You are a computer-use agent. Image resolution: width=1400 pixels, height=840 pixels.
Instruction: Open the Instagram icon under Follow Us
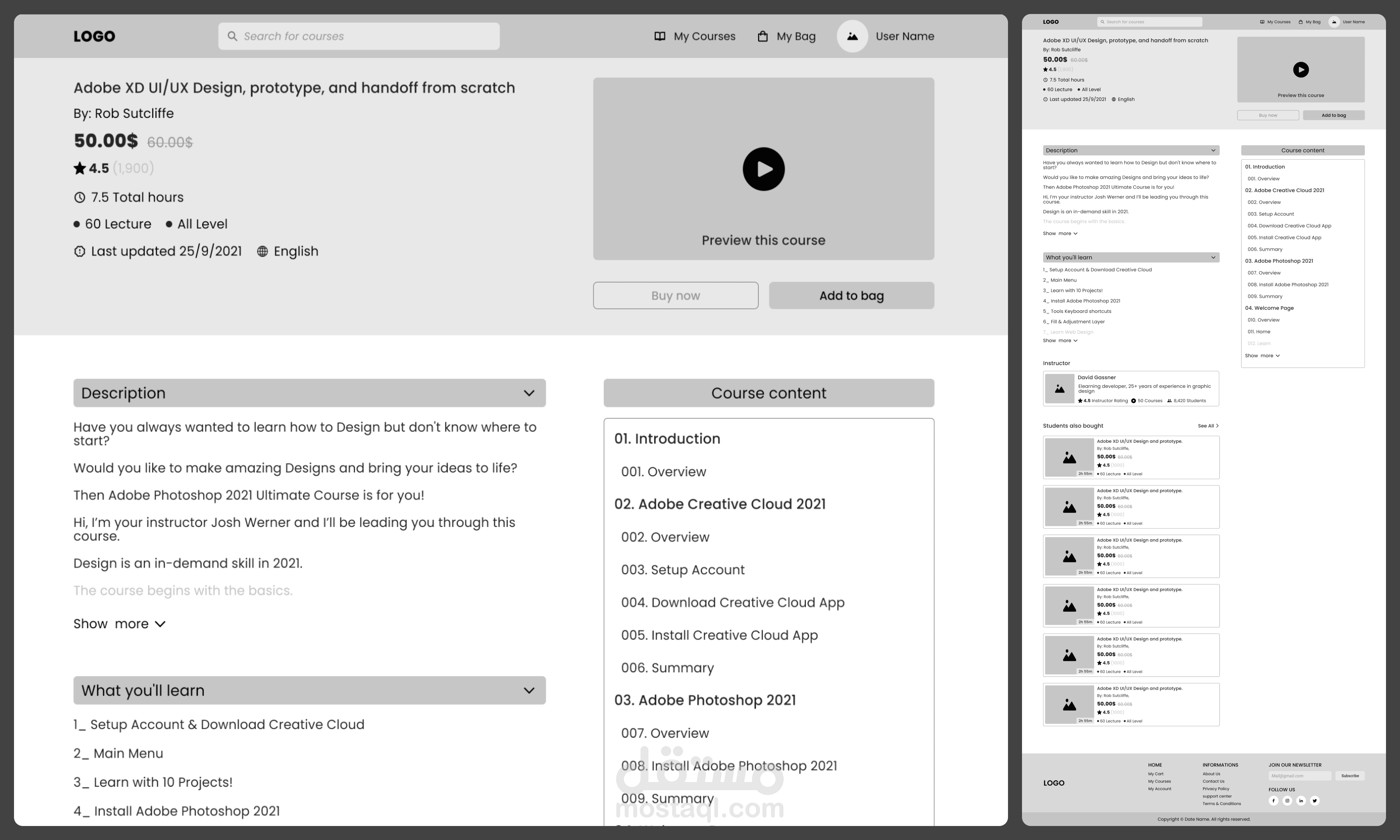tap(1287, 800)
